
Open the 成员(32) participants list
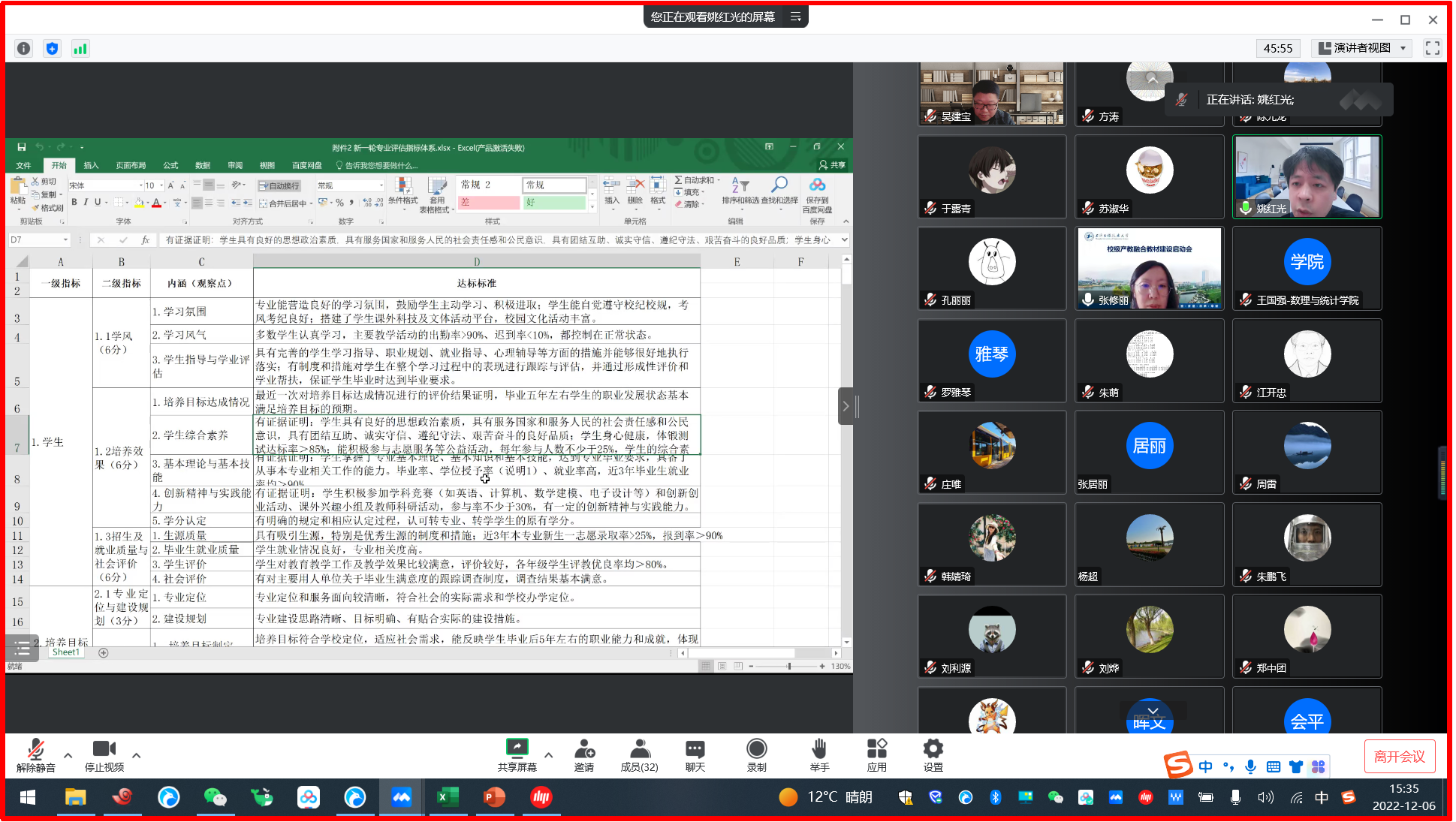(x=639, y=750)
